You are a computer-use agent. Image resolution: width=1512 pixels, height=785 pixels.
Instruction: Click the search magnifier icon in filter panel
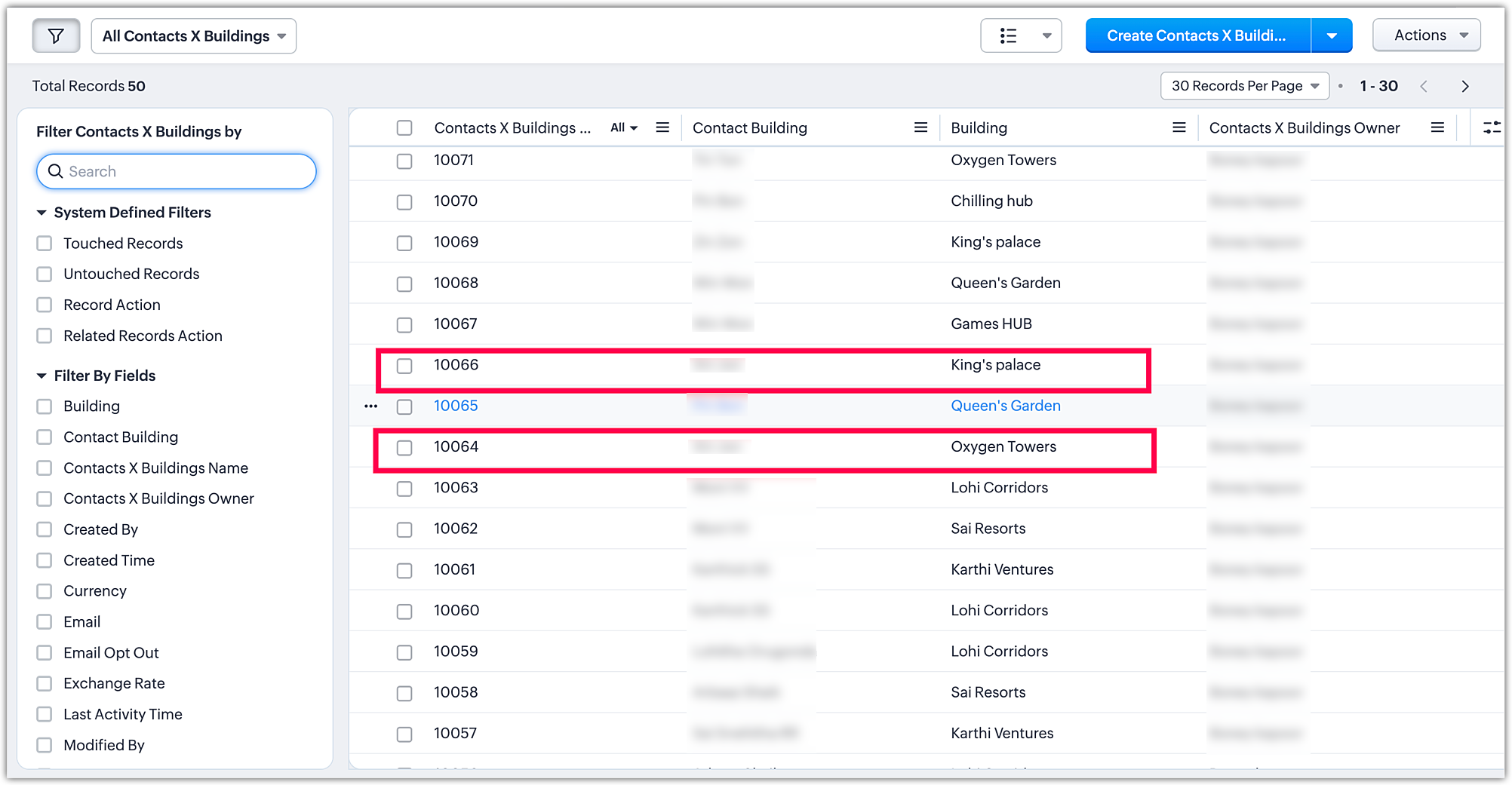[x=55, y=171]
